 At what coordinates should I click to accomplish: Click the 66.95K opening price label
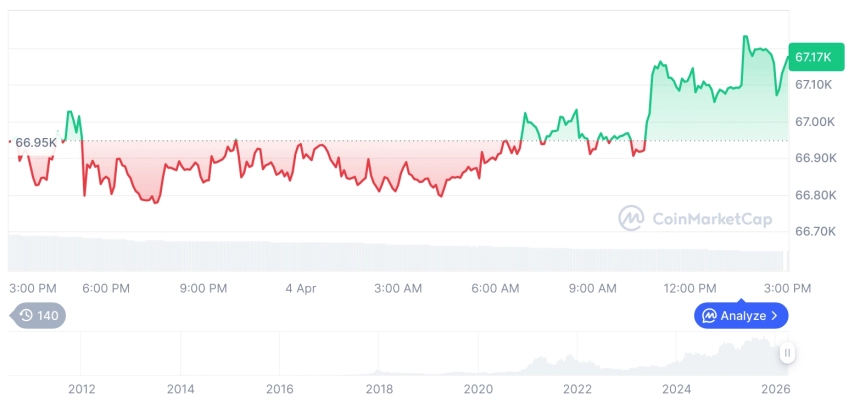tap(36, 143)
